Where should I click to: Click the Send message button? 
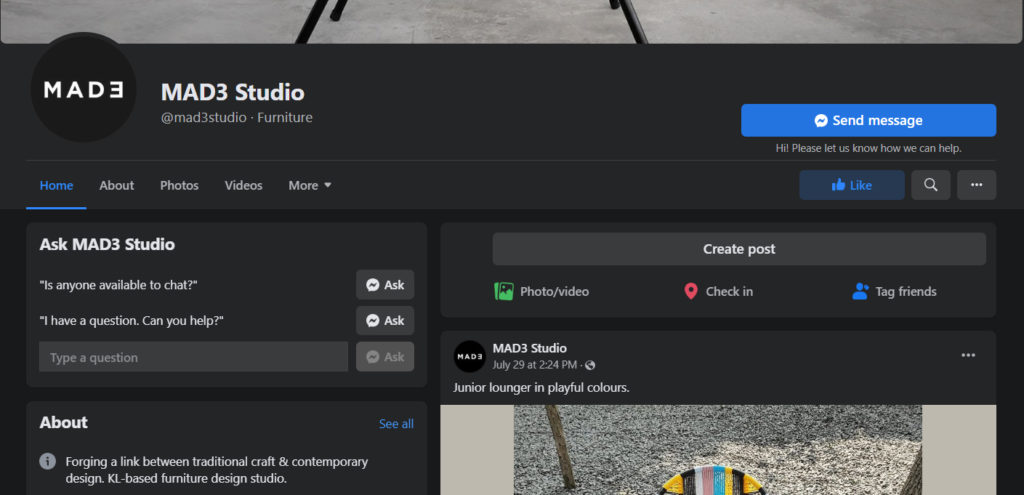(868, 120)
